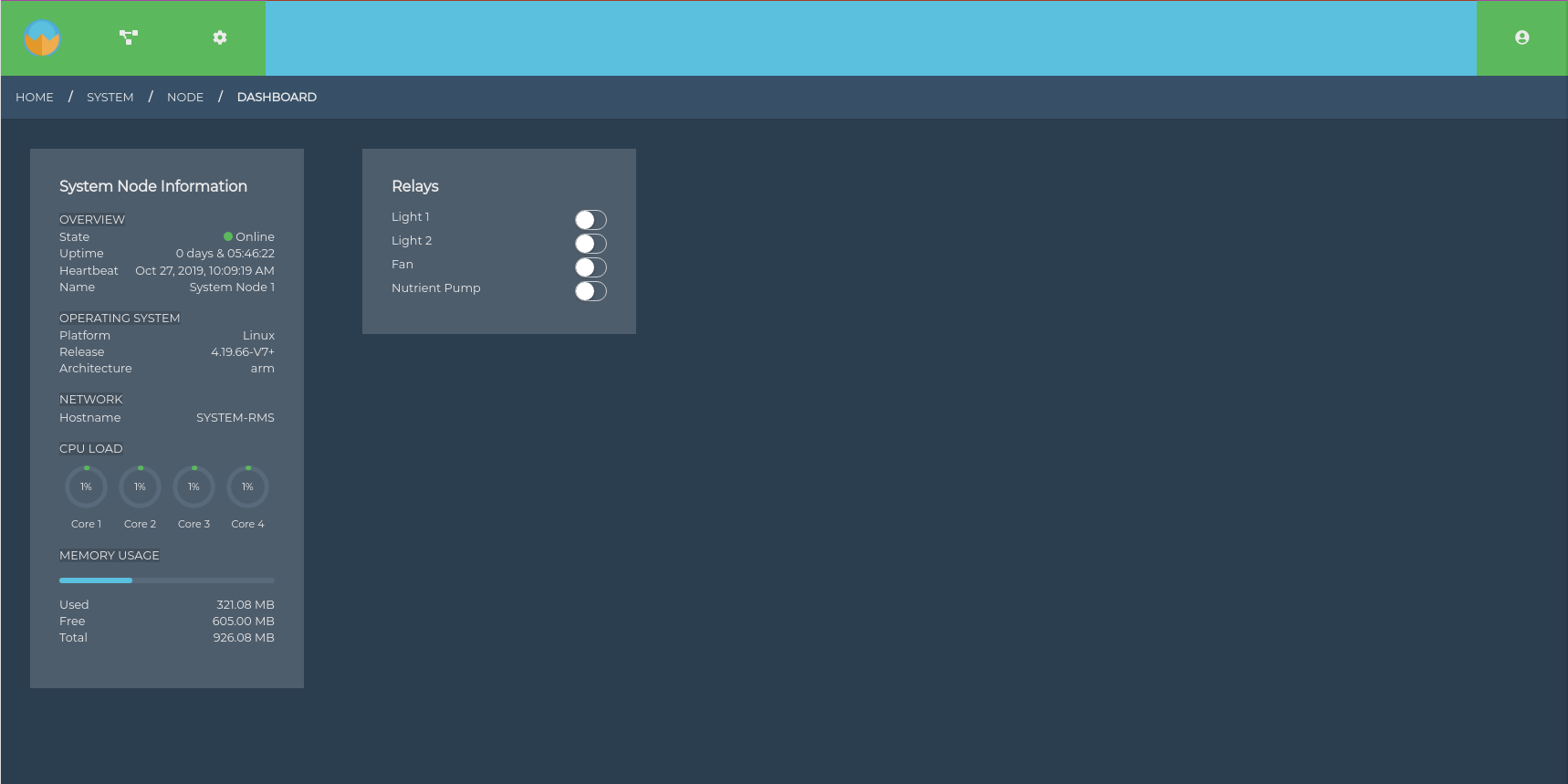Click the System Node Information heading

[153, 186]
